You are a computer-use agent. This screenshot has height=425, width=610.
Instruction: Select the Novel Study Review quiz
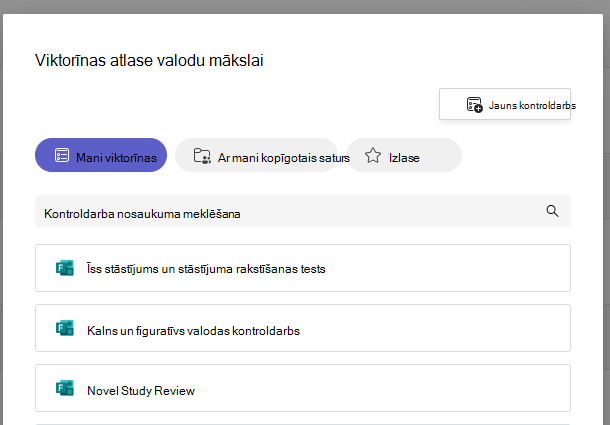(303, 388)
